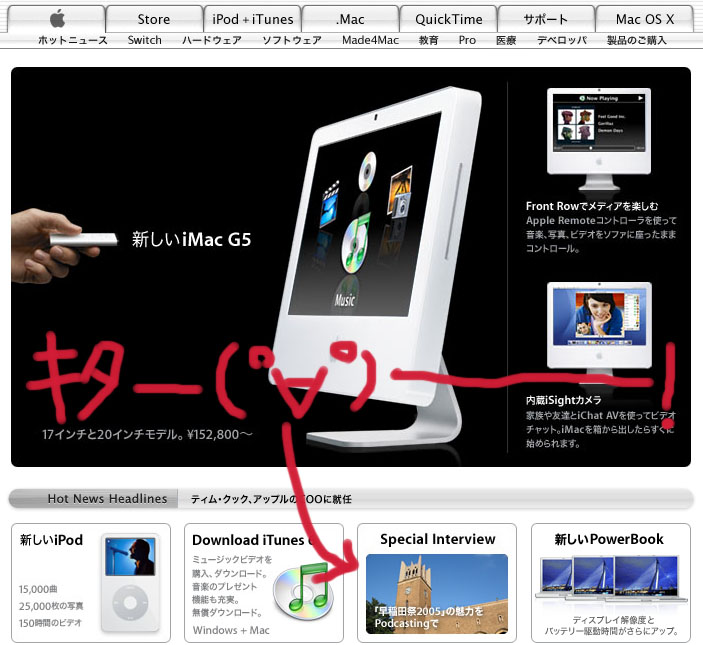
Task: Click the 新しいiPod card title
Action: (x=51, y=540)
